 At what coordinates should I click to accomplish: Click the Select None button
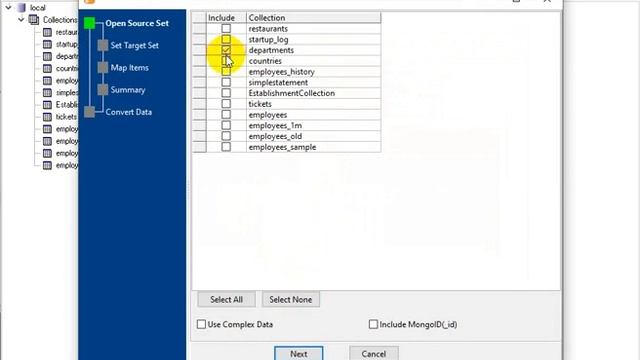pyautogui.click(x=291, y=300)
